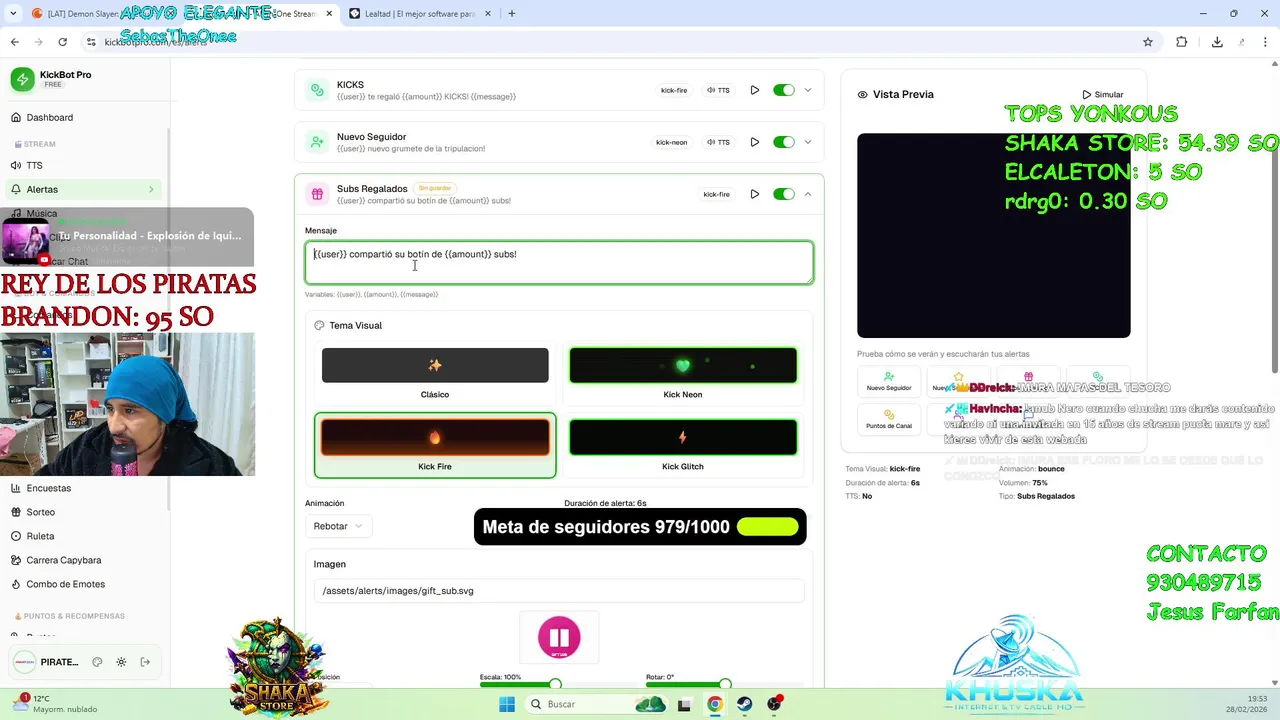1280x720 pixels.
Task: Disable the KICKS alert toggle
Action: [x=783, y=90]
